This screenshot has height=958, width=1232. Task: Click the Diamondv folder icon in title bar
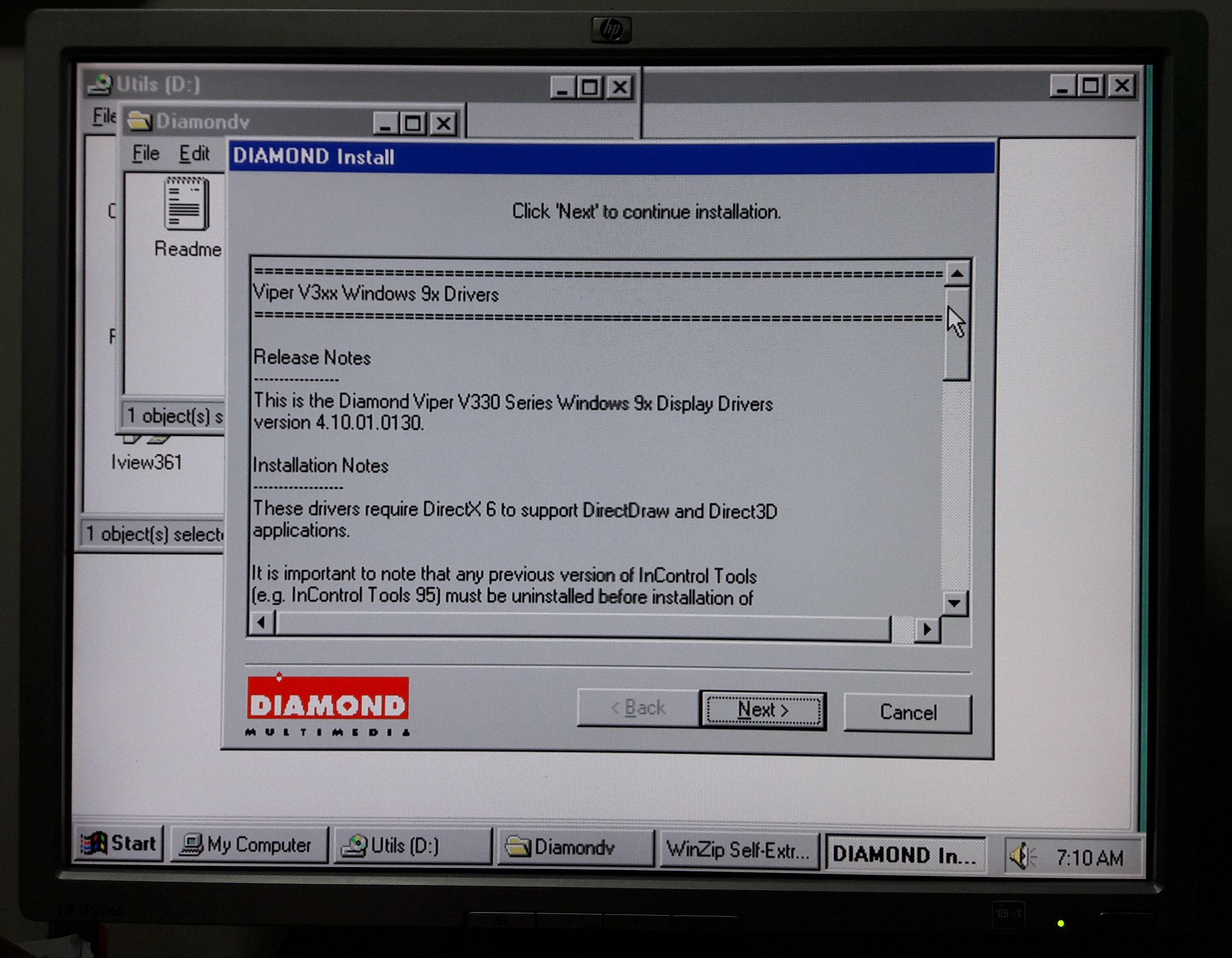(139, 121)
